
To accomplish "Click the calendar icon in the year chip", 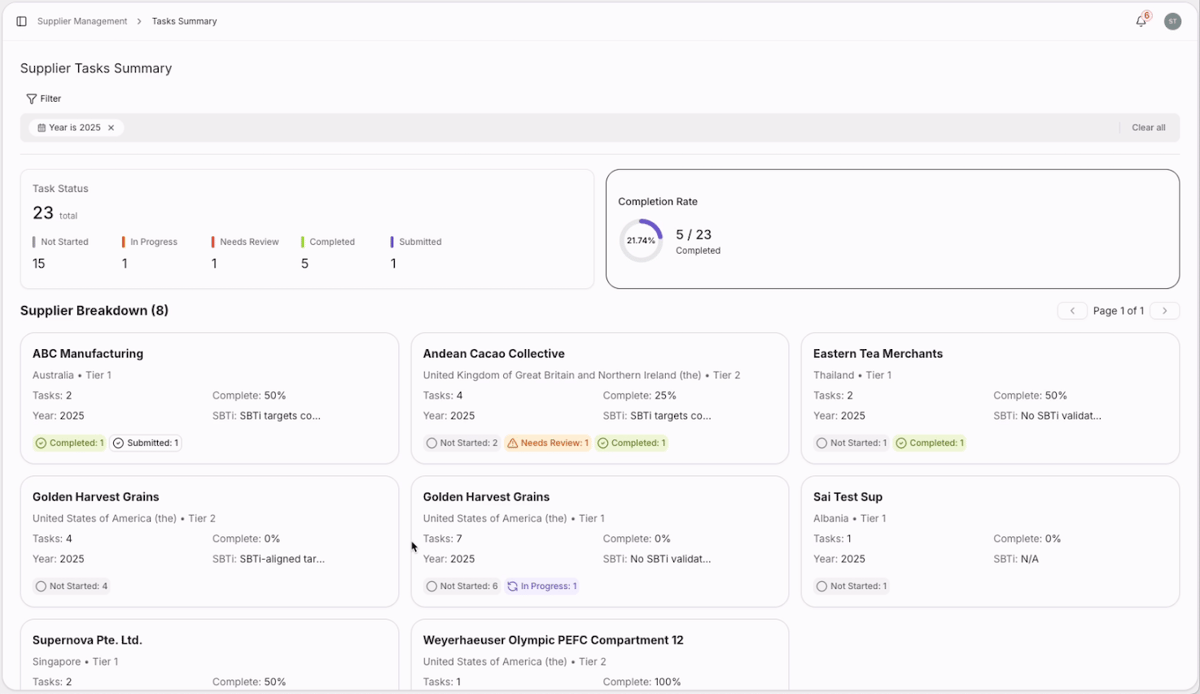I will (42, 128).
